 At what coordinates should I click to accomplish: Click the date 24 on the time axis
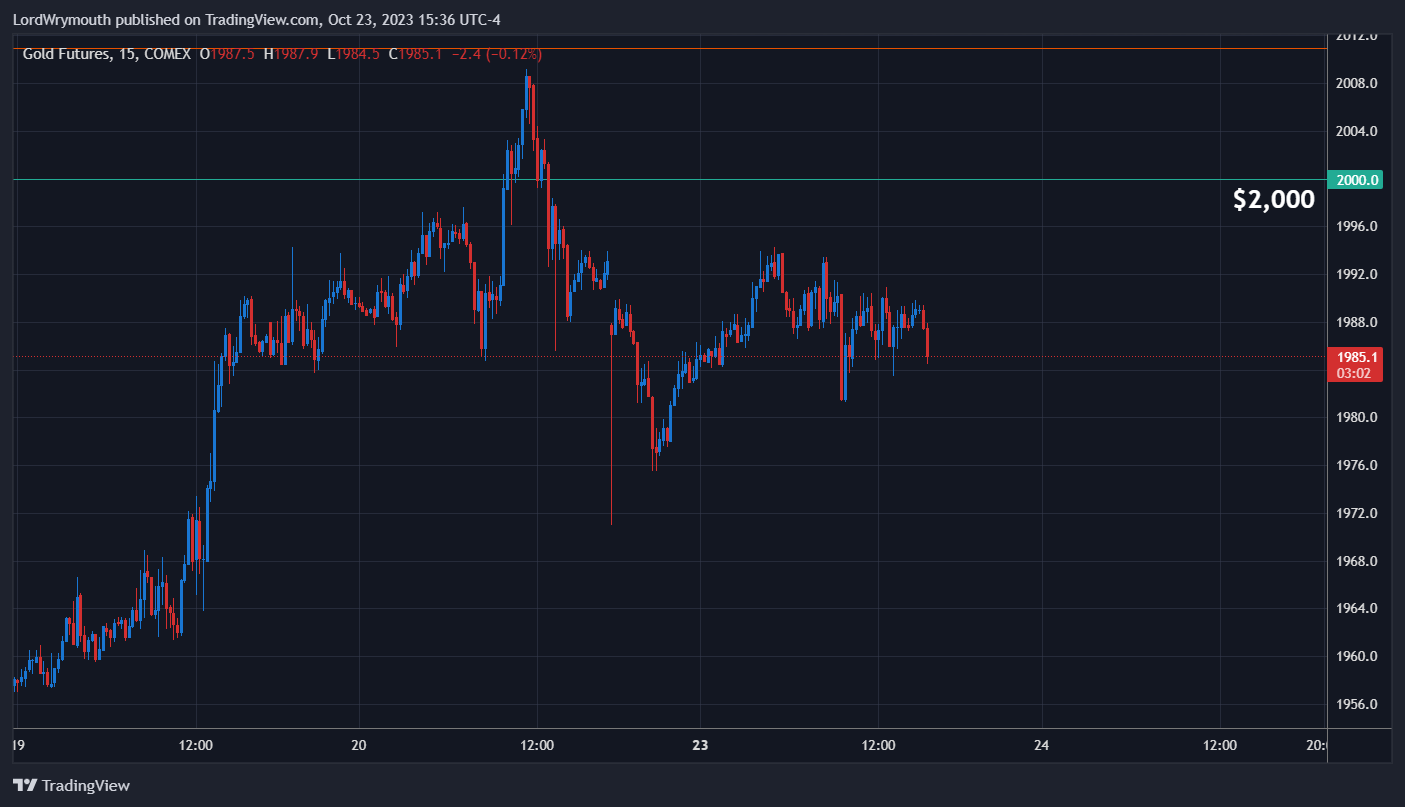1042,745
